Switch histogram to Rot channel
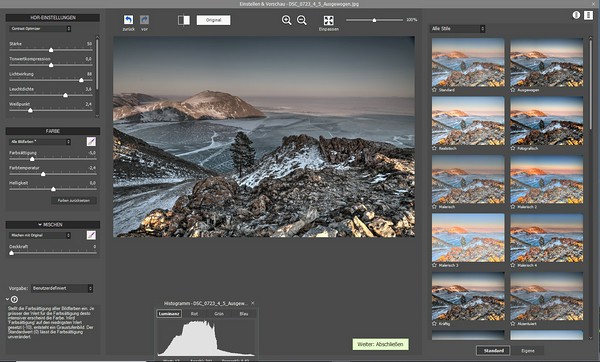600x362 pixels. [194, 314]
